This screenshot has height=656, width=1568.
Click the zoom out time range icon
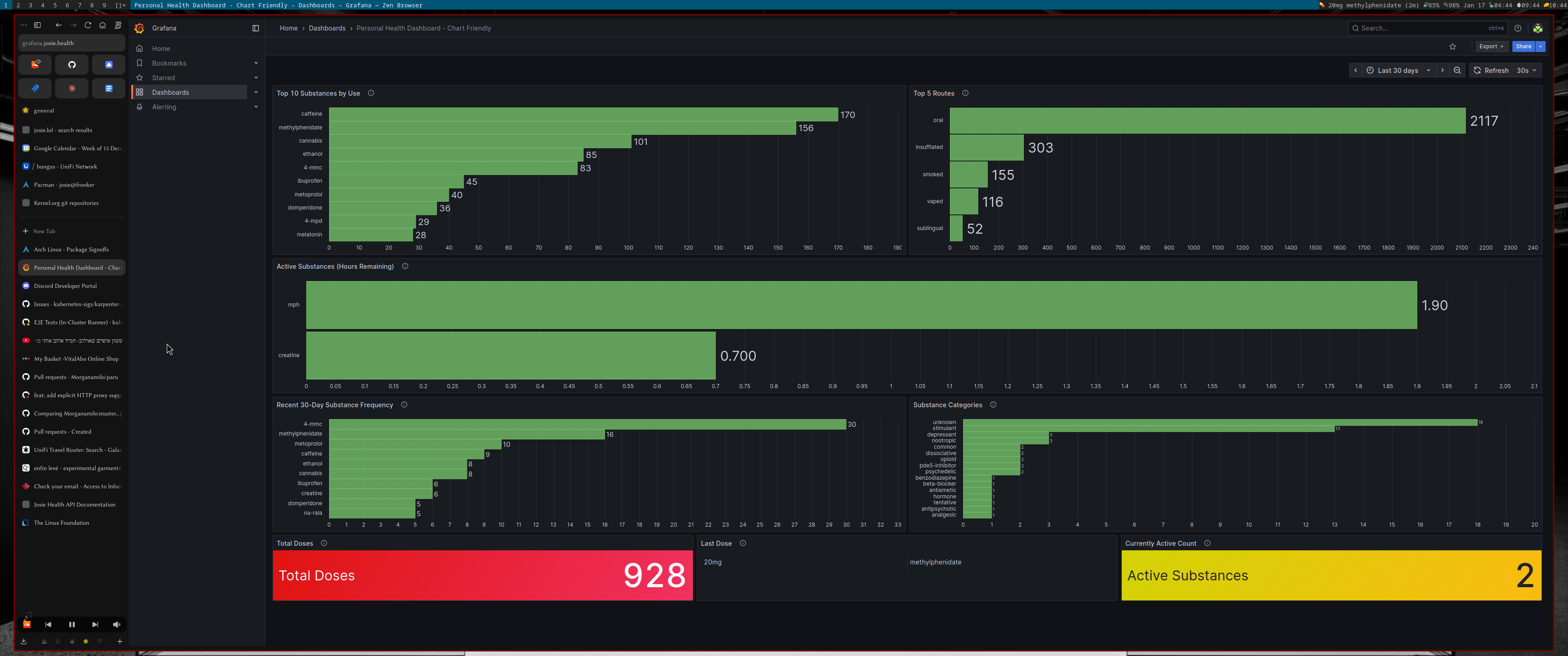pyautogui.click(x=1457, y=71)
